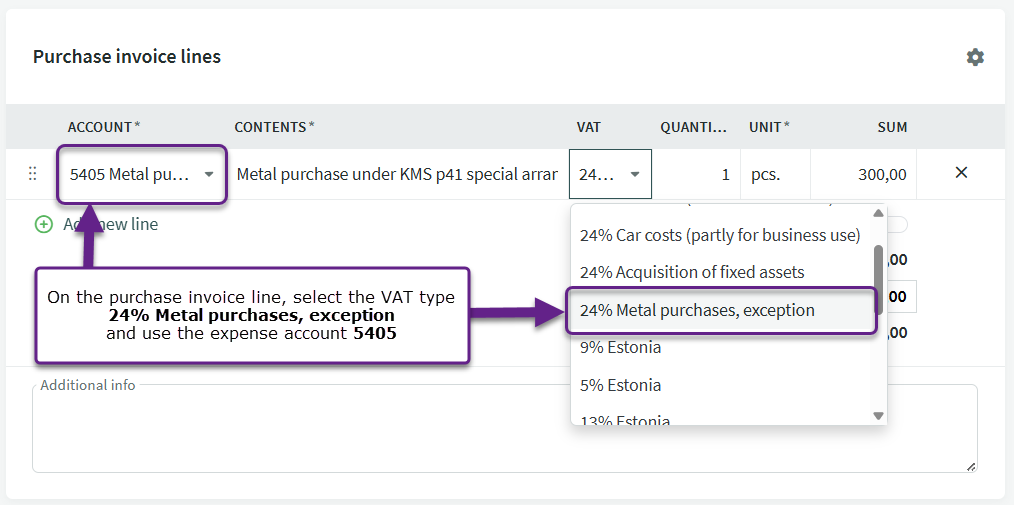Click the unit field pcs.
The width and height of the screenshot is (1014, 505).
(772, 174)
